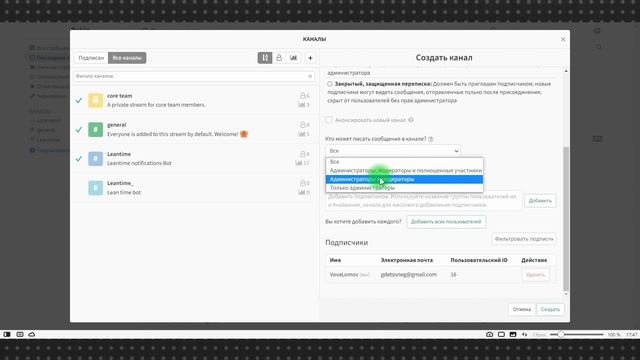Viewport: 640px width, 360px height.
Task: Click Добавить button for subscribers
Action: tap(540, 201)
